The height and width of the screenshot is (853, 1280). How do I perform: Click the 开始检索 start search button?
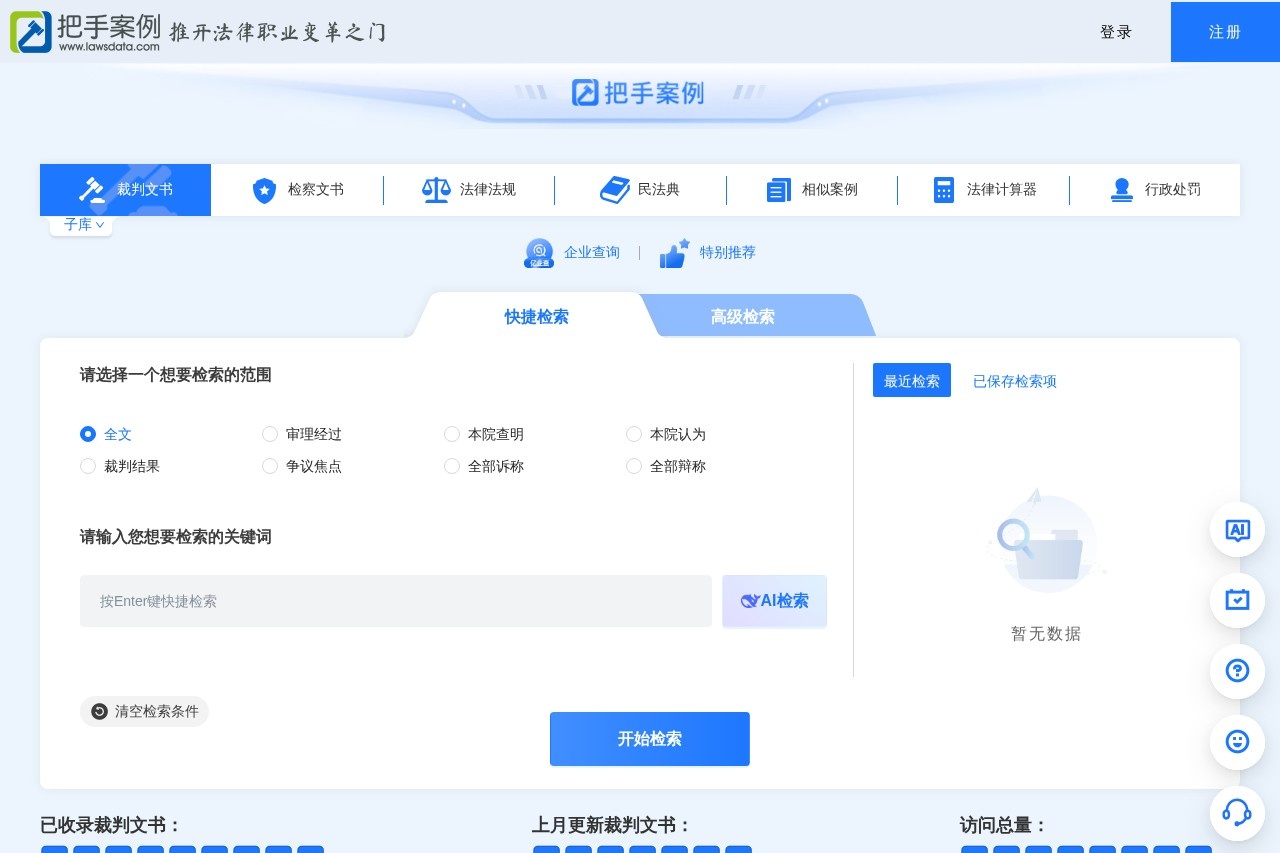[649, 739]
